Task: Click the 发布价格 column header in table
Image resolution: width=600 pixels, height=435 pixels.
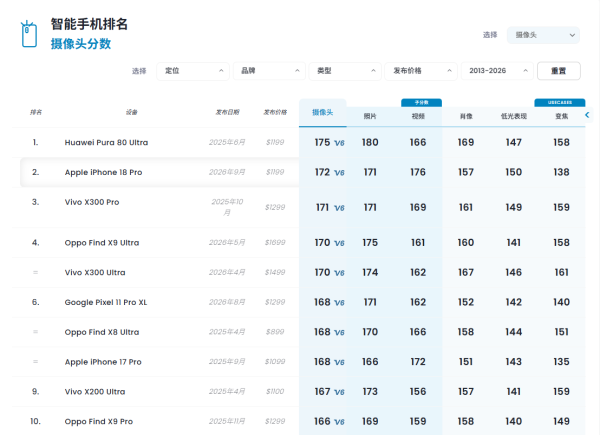Action: pyautogui.click(x=275, y=112)
